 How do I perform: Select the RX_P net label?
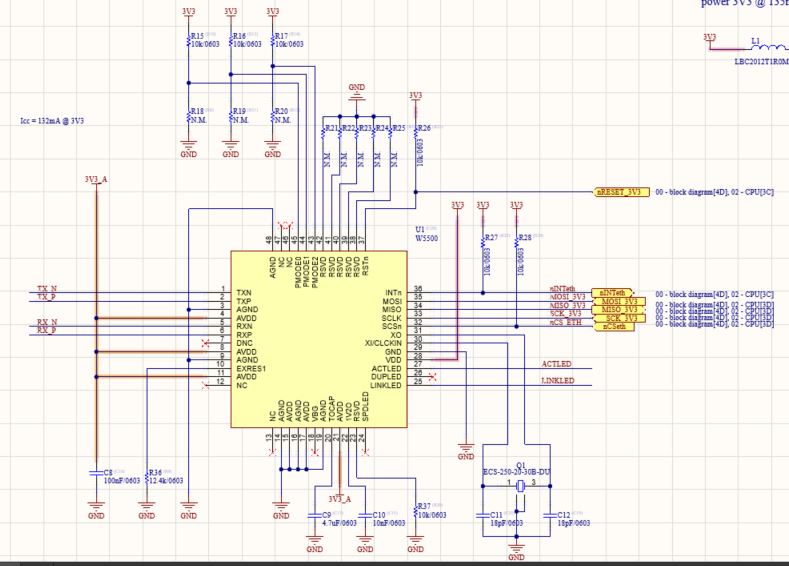47,330
